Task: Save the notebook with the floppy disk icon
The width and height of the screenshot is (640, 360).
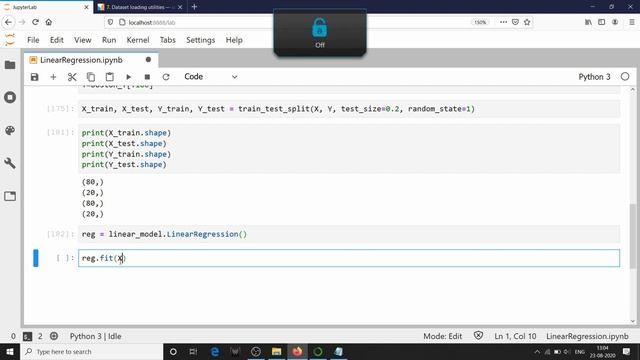Action: pos(35,77)
